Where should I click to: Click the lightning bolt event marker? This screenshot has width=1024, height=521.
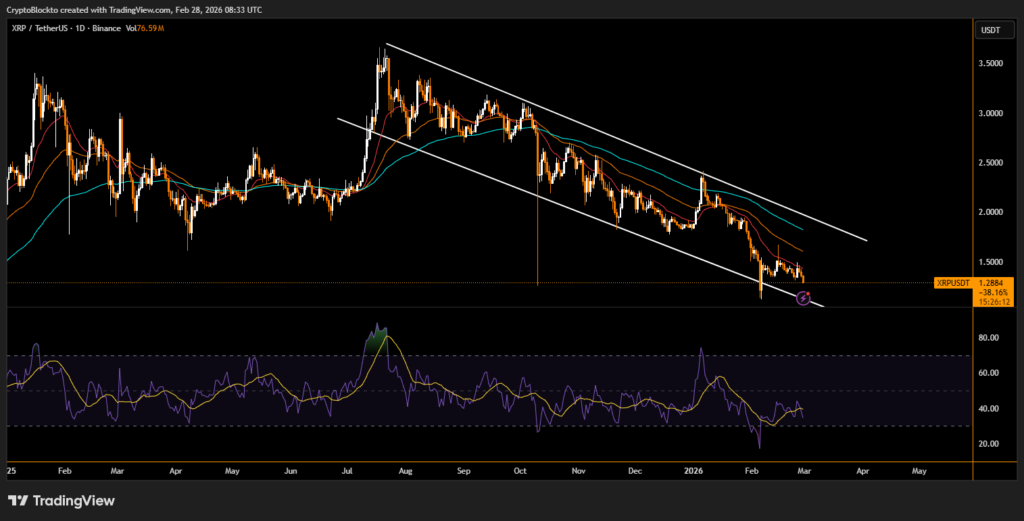click(x=802, y=297)
